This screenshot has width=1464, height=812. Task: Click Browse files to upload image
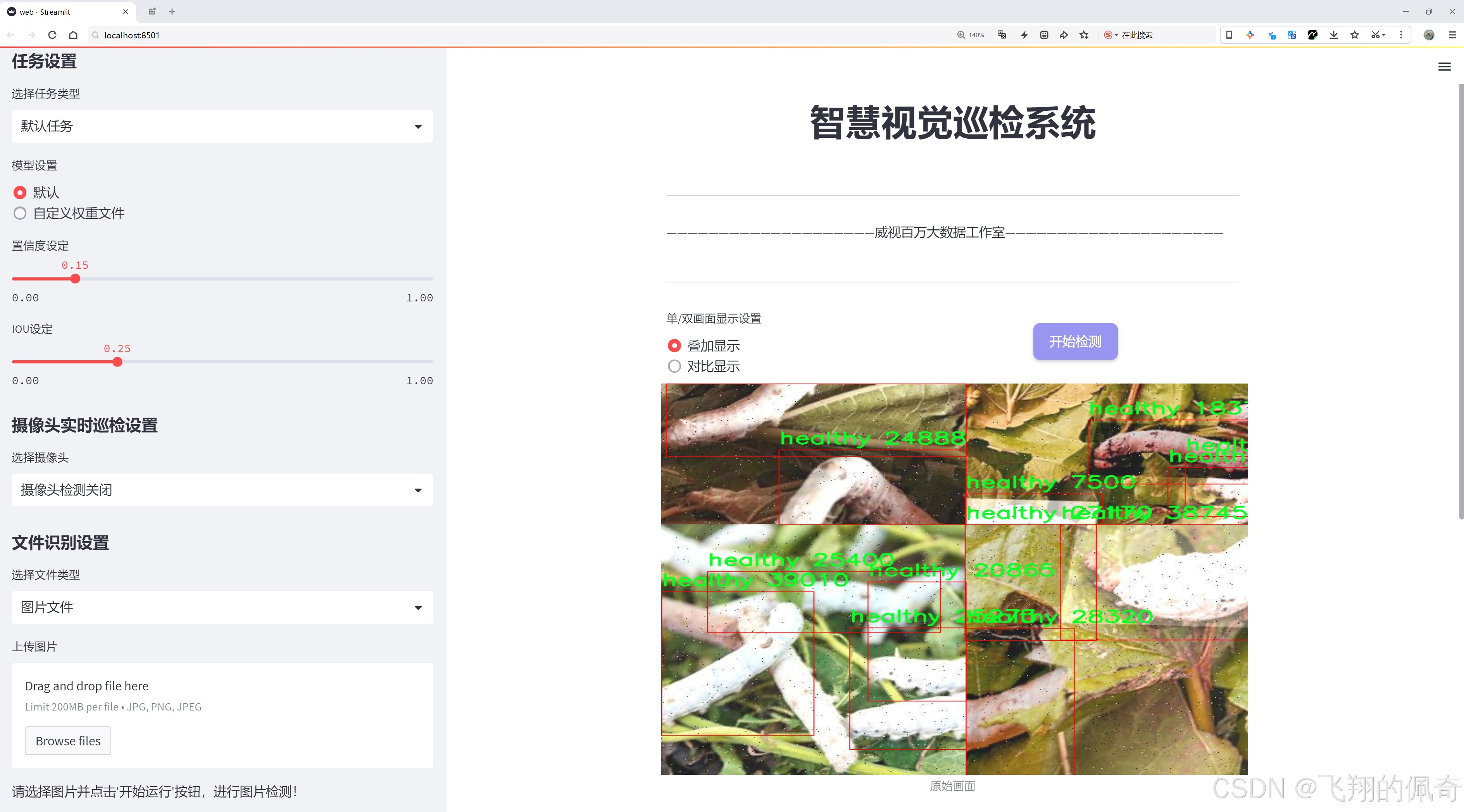(x=67, y=740)
